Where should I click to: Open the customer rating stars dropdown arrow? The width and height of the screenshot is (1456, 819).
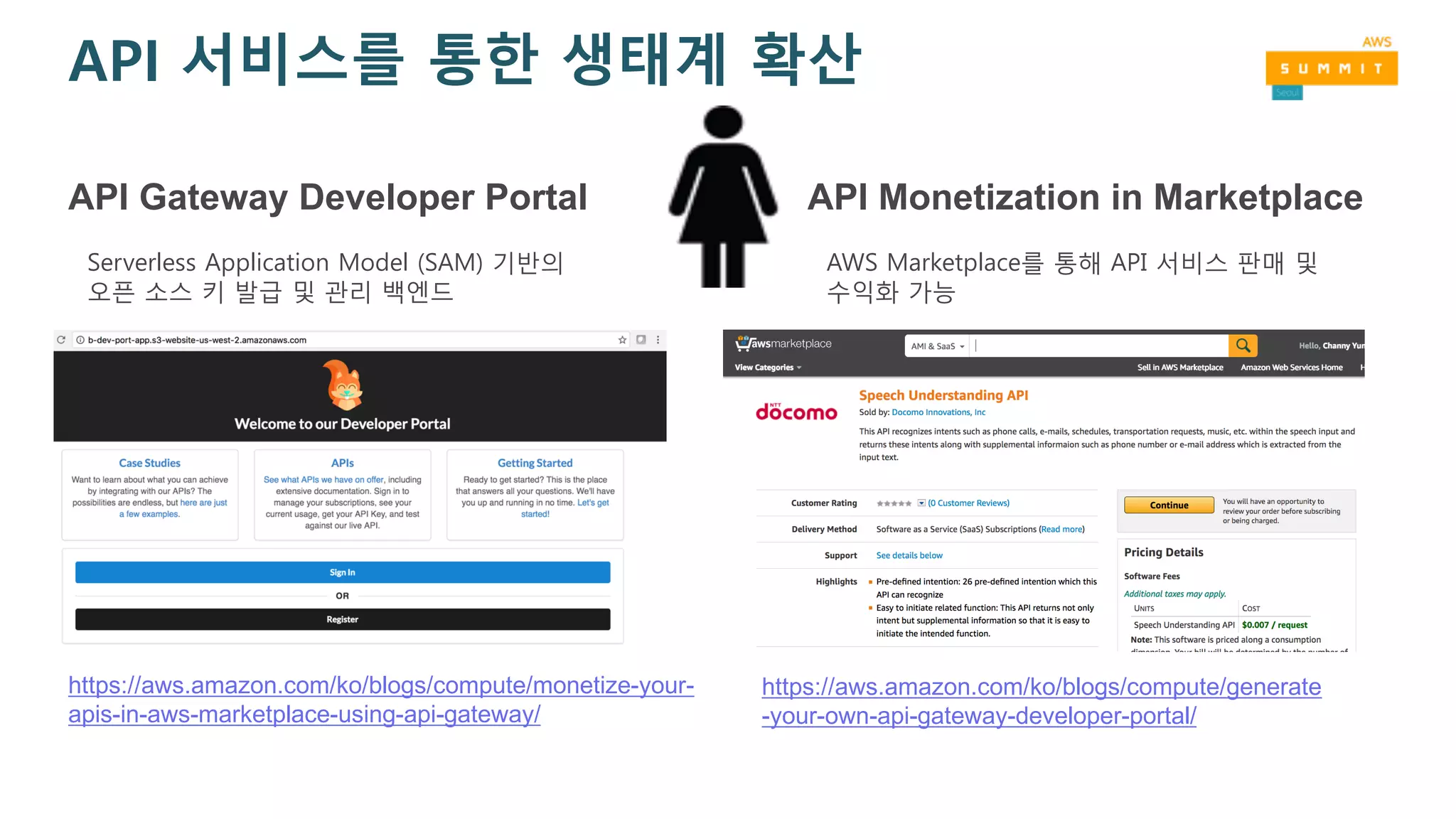pyautogui.click(x=921, y=503)
